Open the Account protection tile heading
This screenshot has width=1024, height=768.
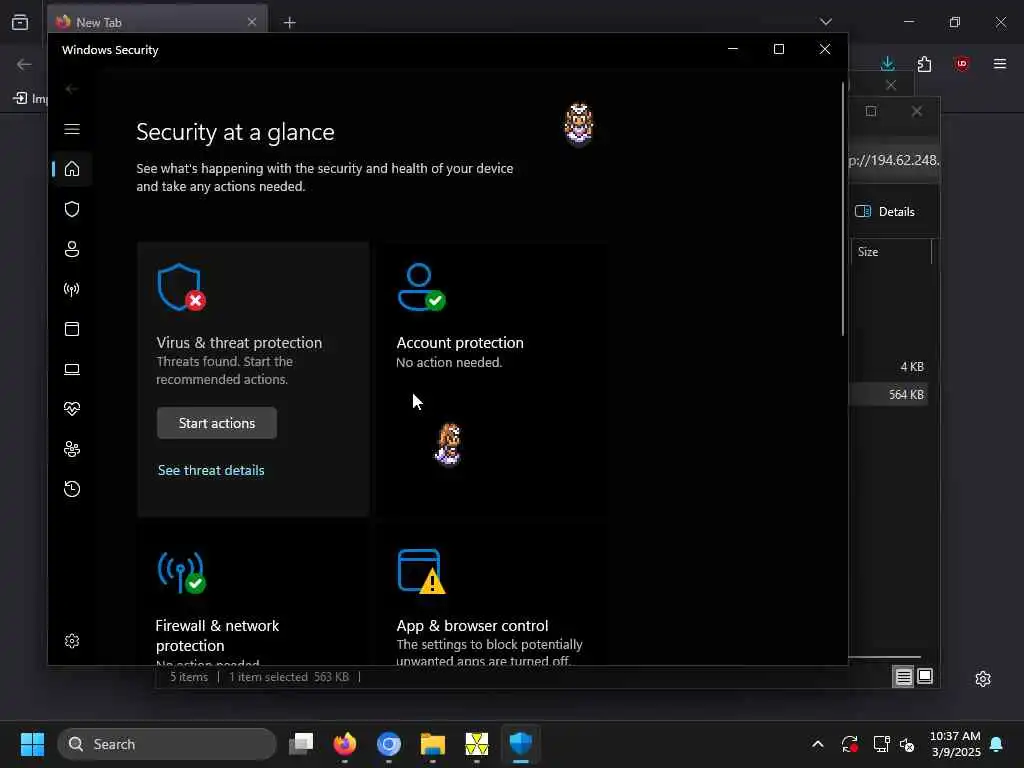coord(460,343)
